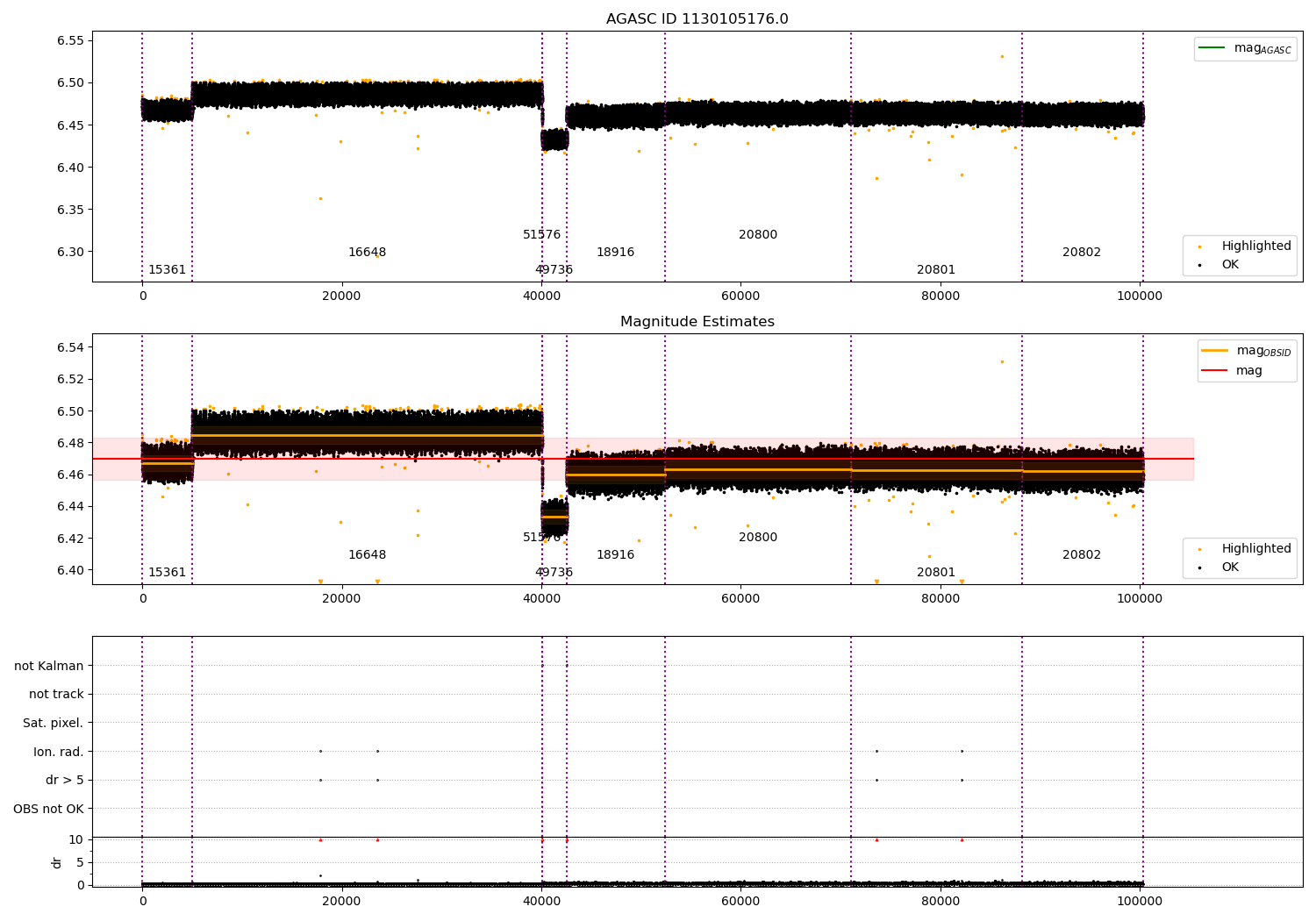Click OBSID label 49736 in AGASC ID plot
This screenshot has width=1316, height=921.
(554, 270)
